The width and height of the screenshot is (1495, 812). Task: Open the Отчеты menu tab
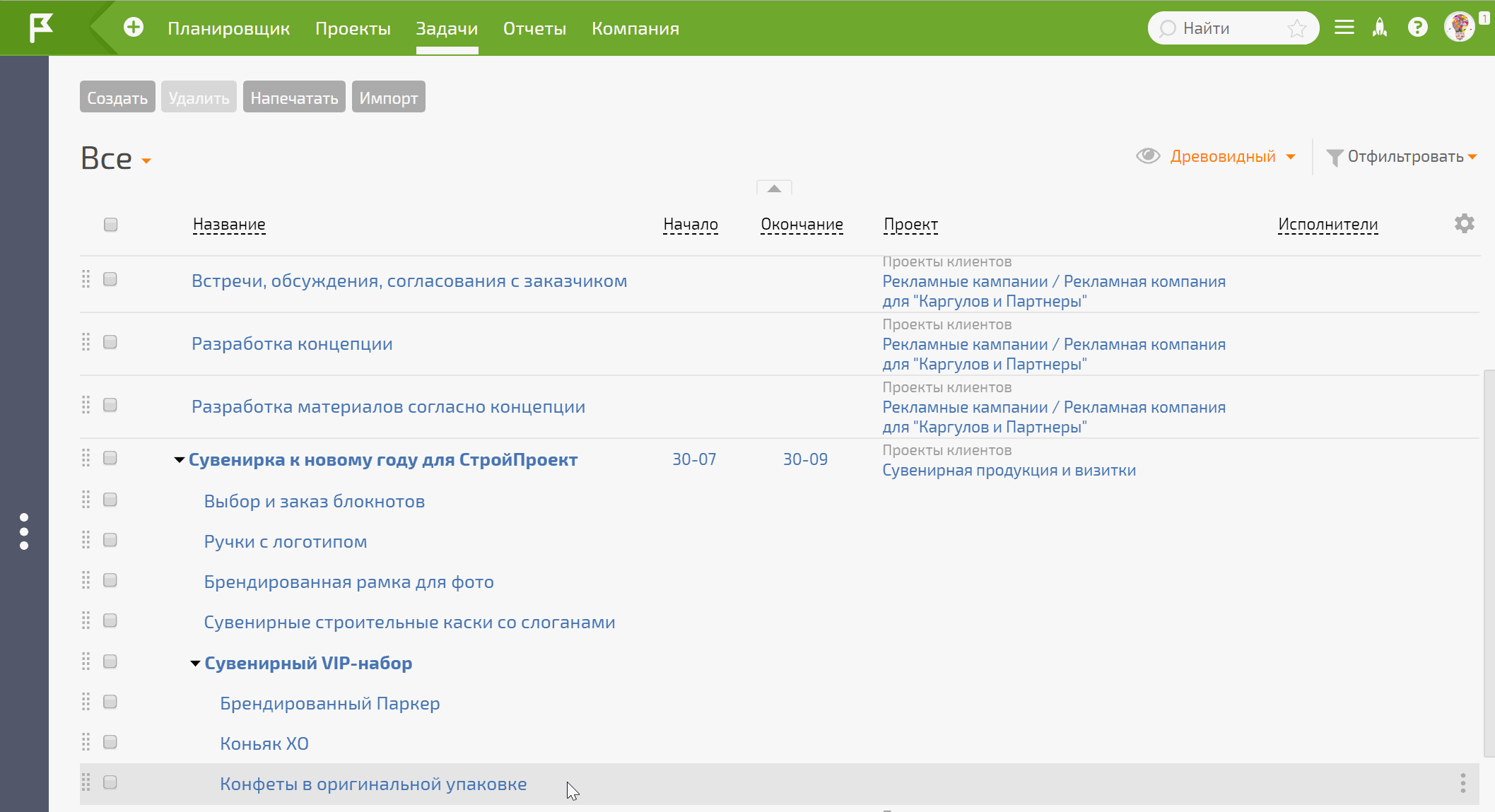(x=534, y=28)
